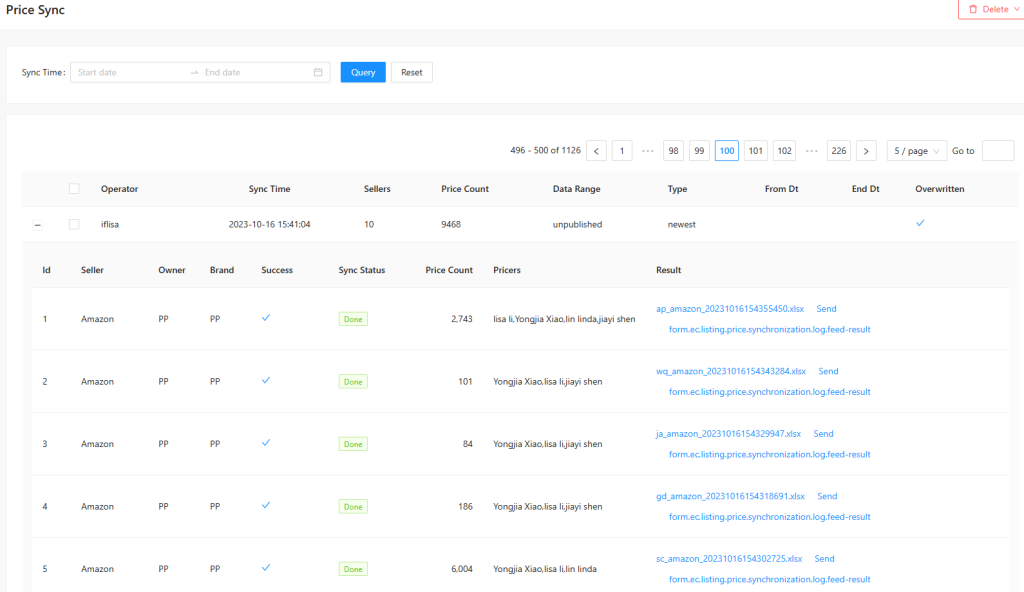Click the unpublished data range cell
This screenshot has height=592, width=1024.
coord(577,224)
